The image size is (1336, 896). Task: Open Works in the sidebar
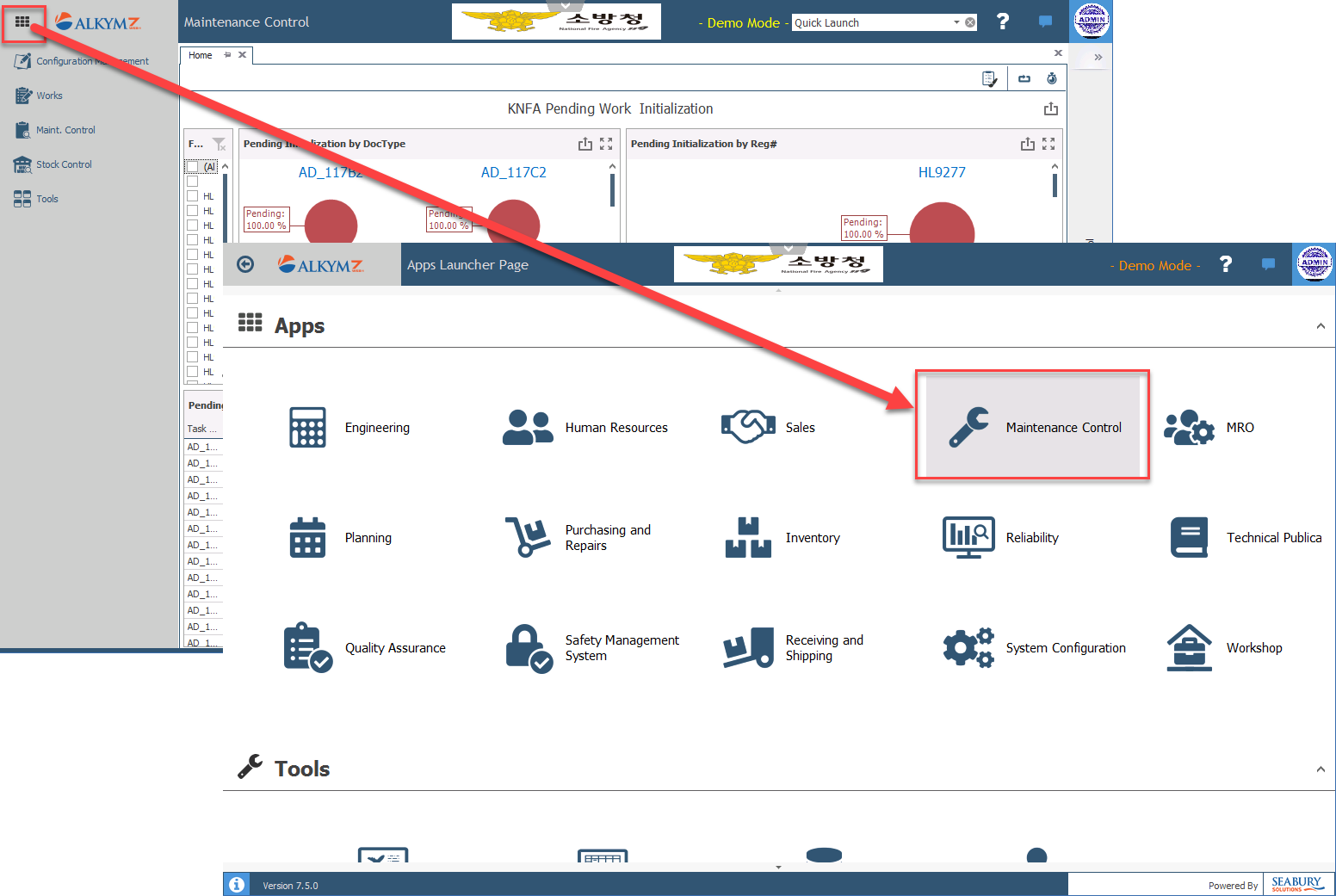tap(49, 96)
